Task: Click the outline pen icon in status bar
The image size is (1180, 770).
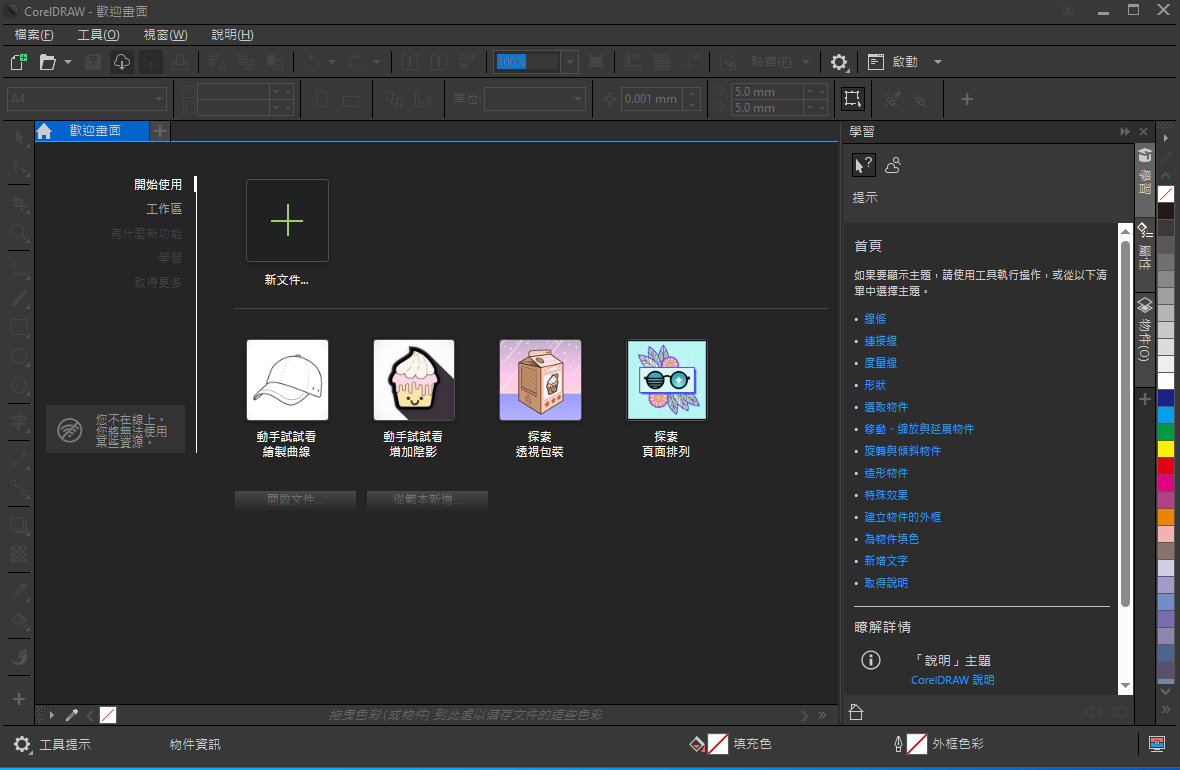Action: pyautogui.click(x=898, y=744)
